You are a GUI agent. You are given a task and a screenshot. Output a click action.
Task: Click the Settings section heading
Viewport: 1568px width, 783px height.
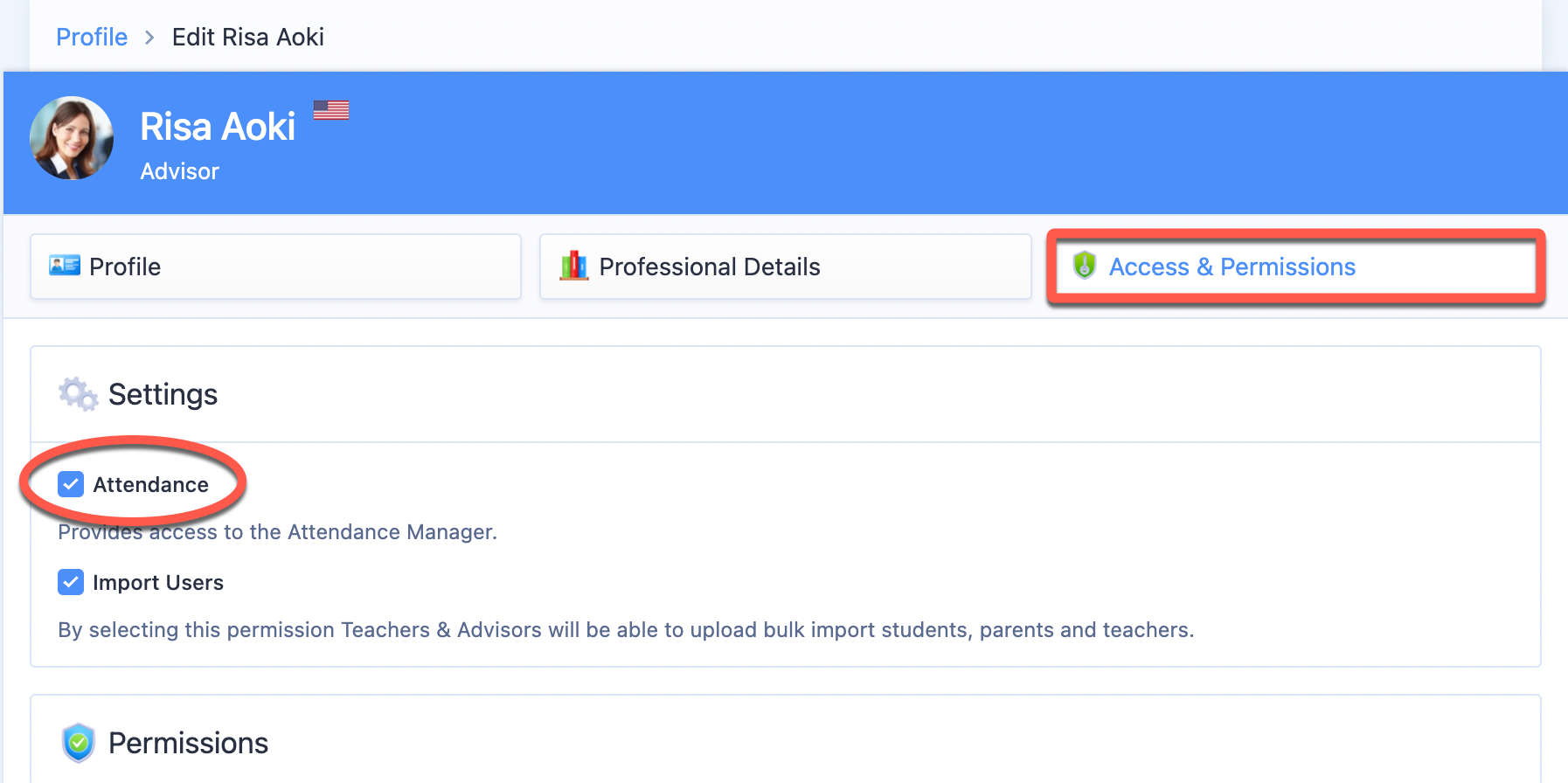coord(163,394)
